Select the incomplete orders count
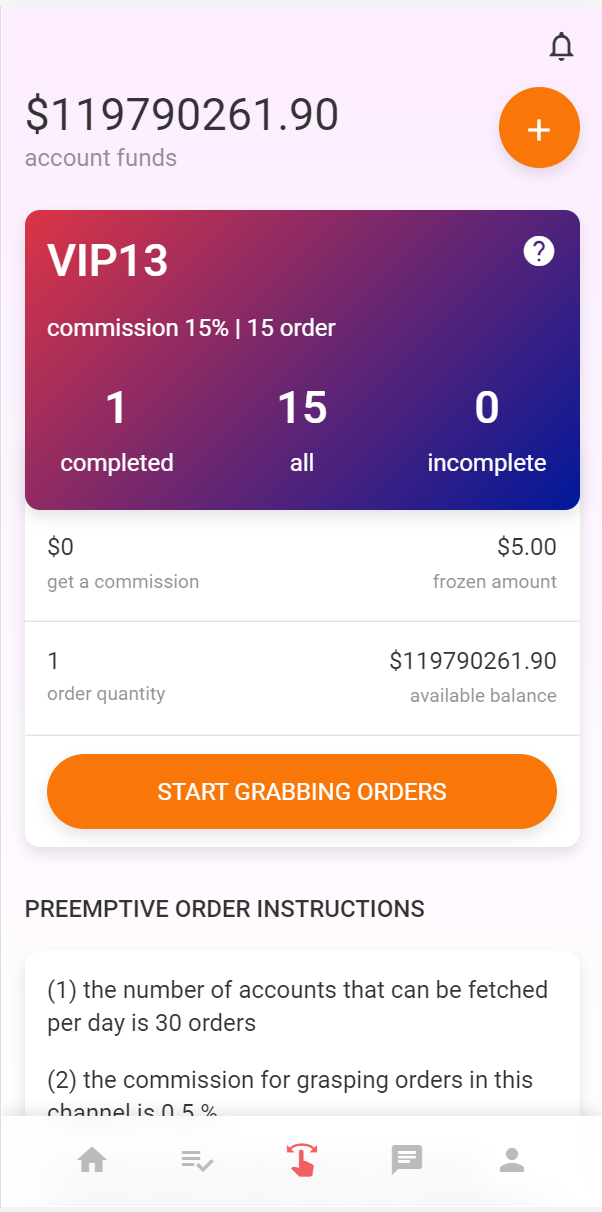 pos(487,408)
